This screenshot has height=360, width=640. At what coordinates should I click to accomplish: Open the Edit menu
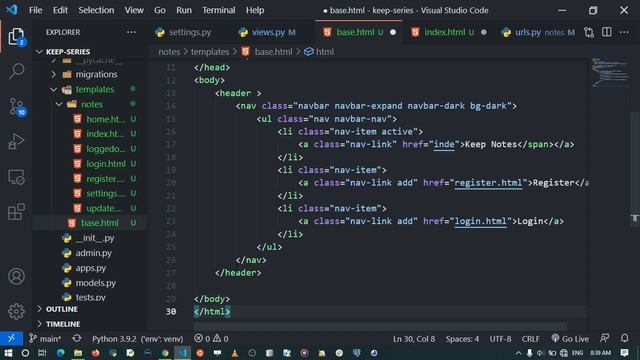click(x=60, y=10)
